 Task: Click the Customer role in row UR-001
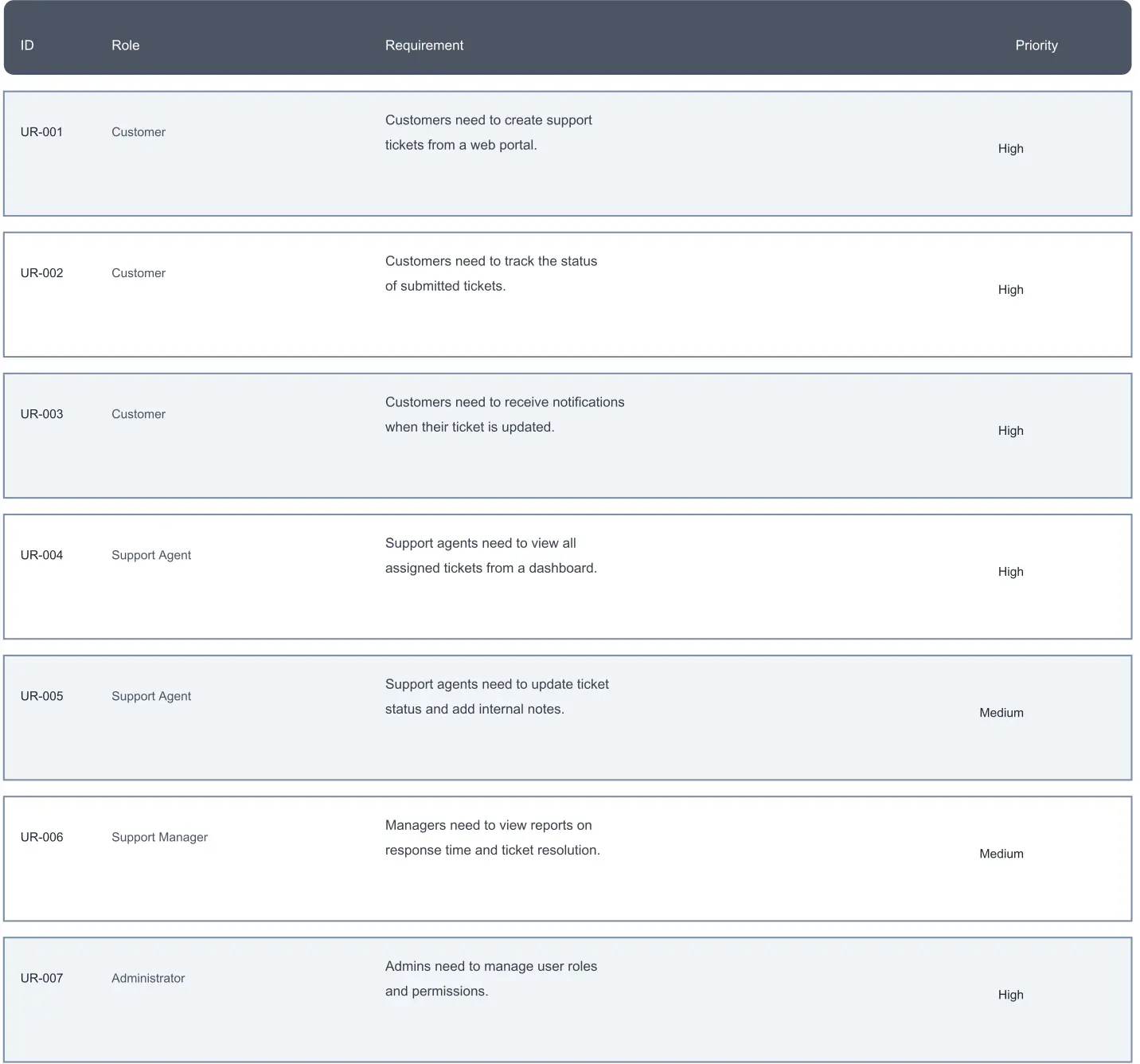coord(139,132)
